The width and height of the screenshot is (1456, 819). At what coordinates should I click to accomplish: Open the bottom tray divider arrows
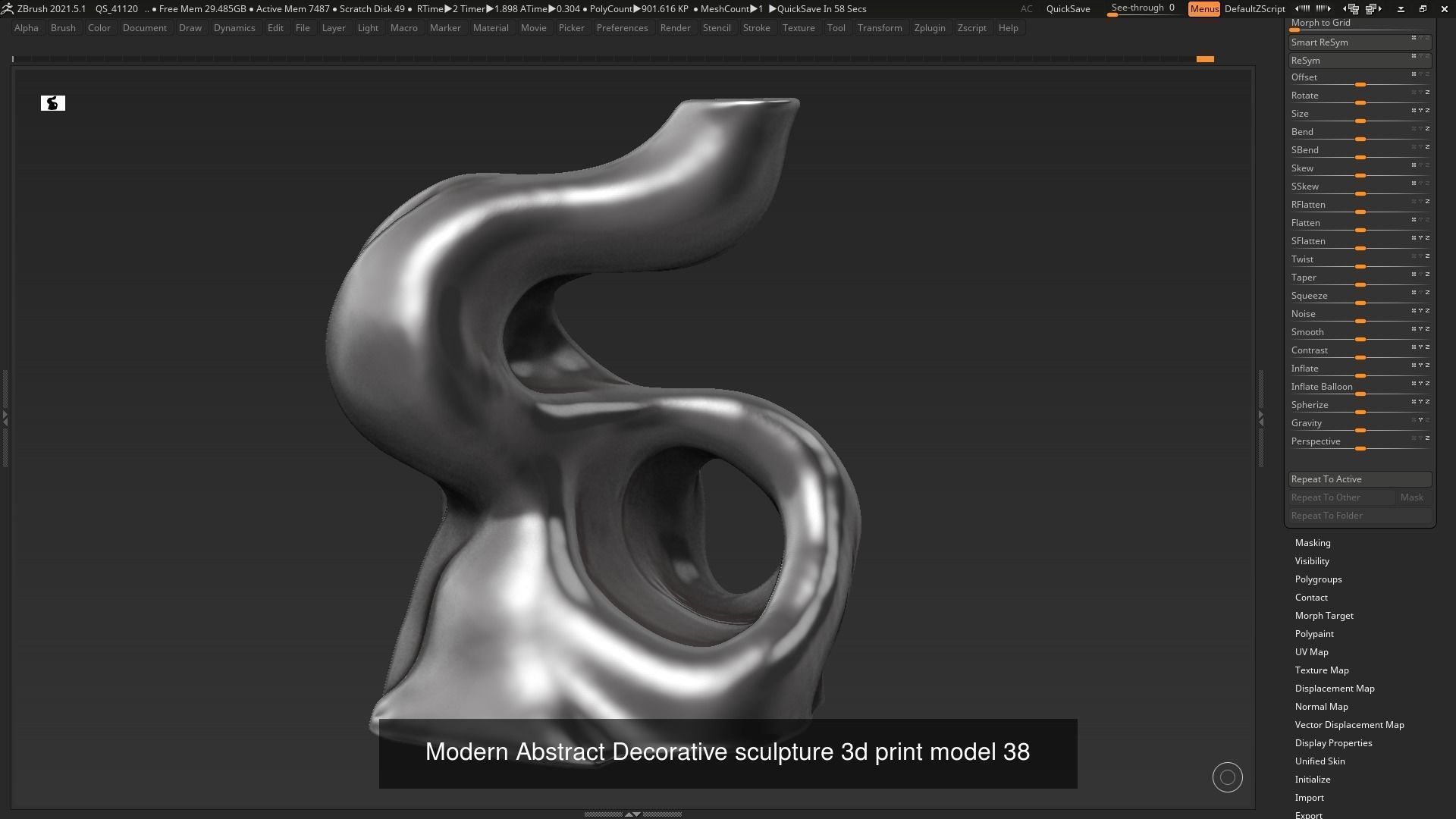coord(632,814)
